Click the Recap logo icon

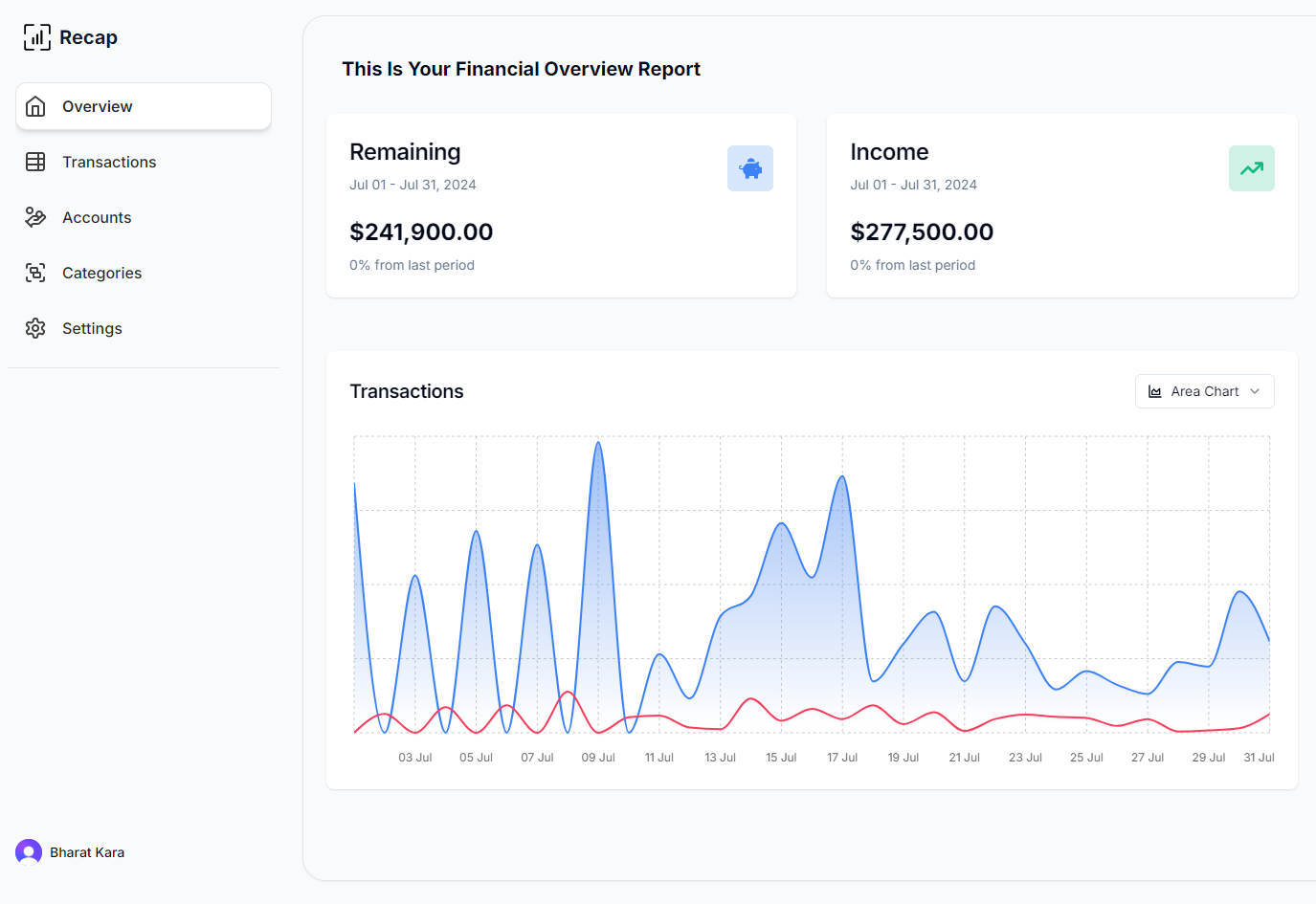(36, 37)
